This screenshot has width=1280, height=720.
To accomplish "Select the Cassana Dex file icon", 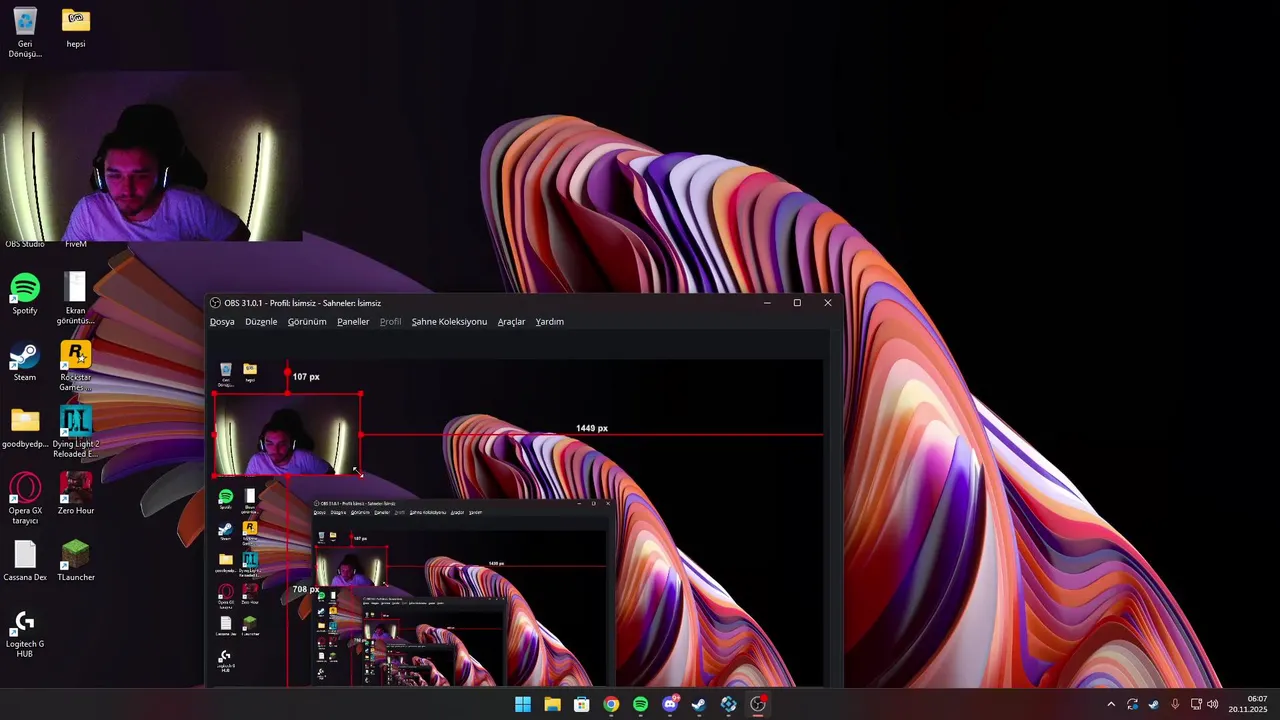I will click(x=25, y=561).
